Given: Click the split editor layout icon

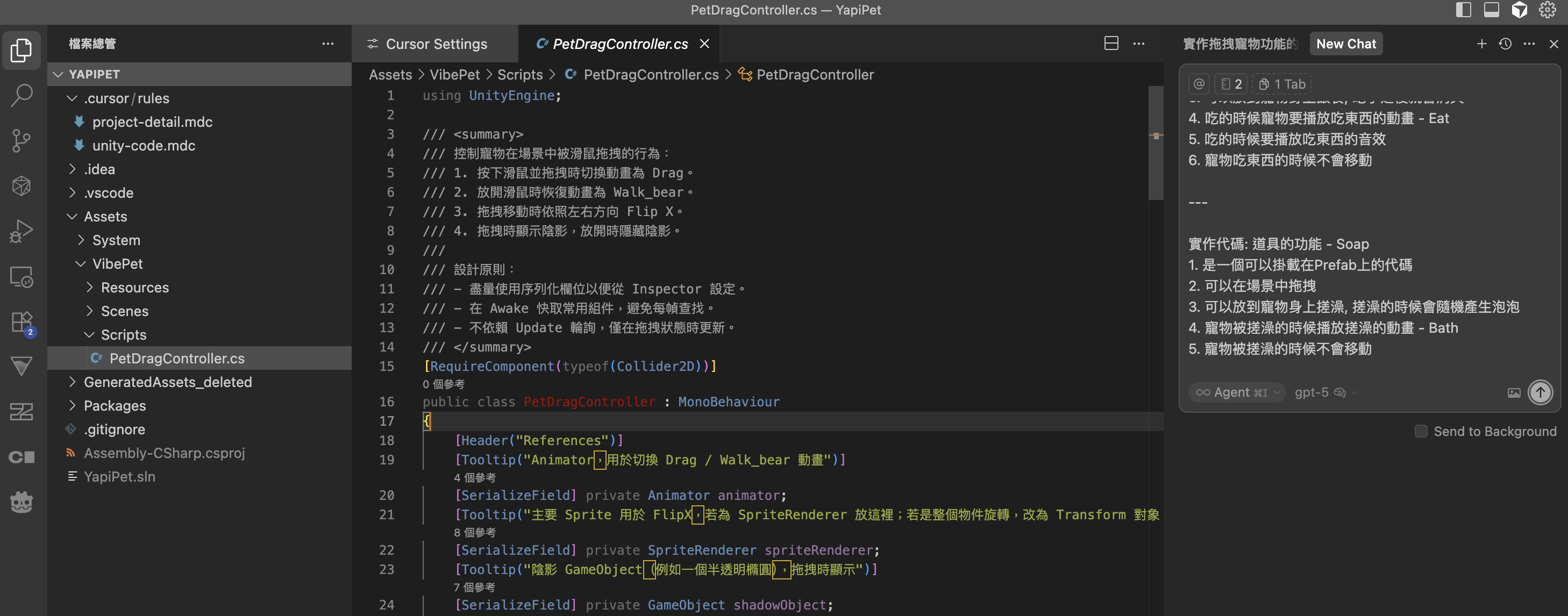Looking at the screenshot, I should (1111, 43).
